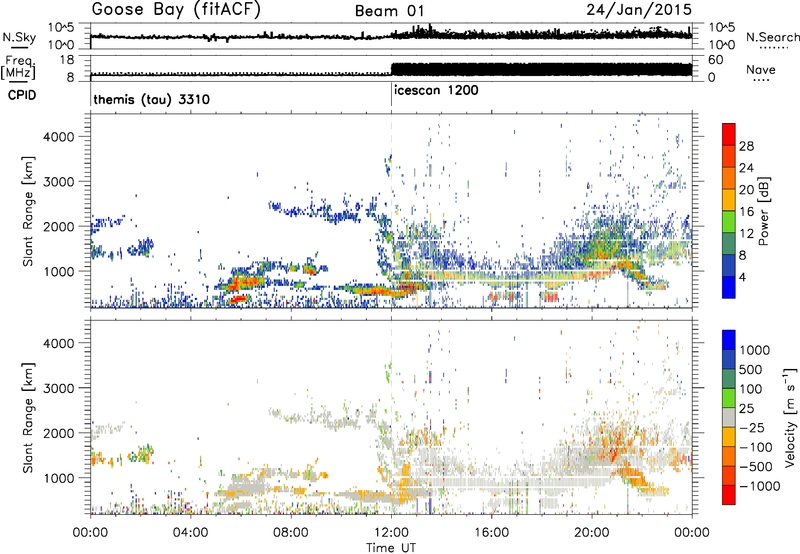Click the '3000' tick of the velocity plot
The width and height of the screenshot is (800, 554).
pyautogui.click(x=58, y=388)
